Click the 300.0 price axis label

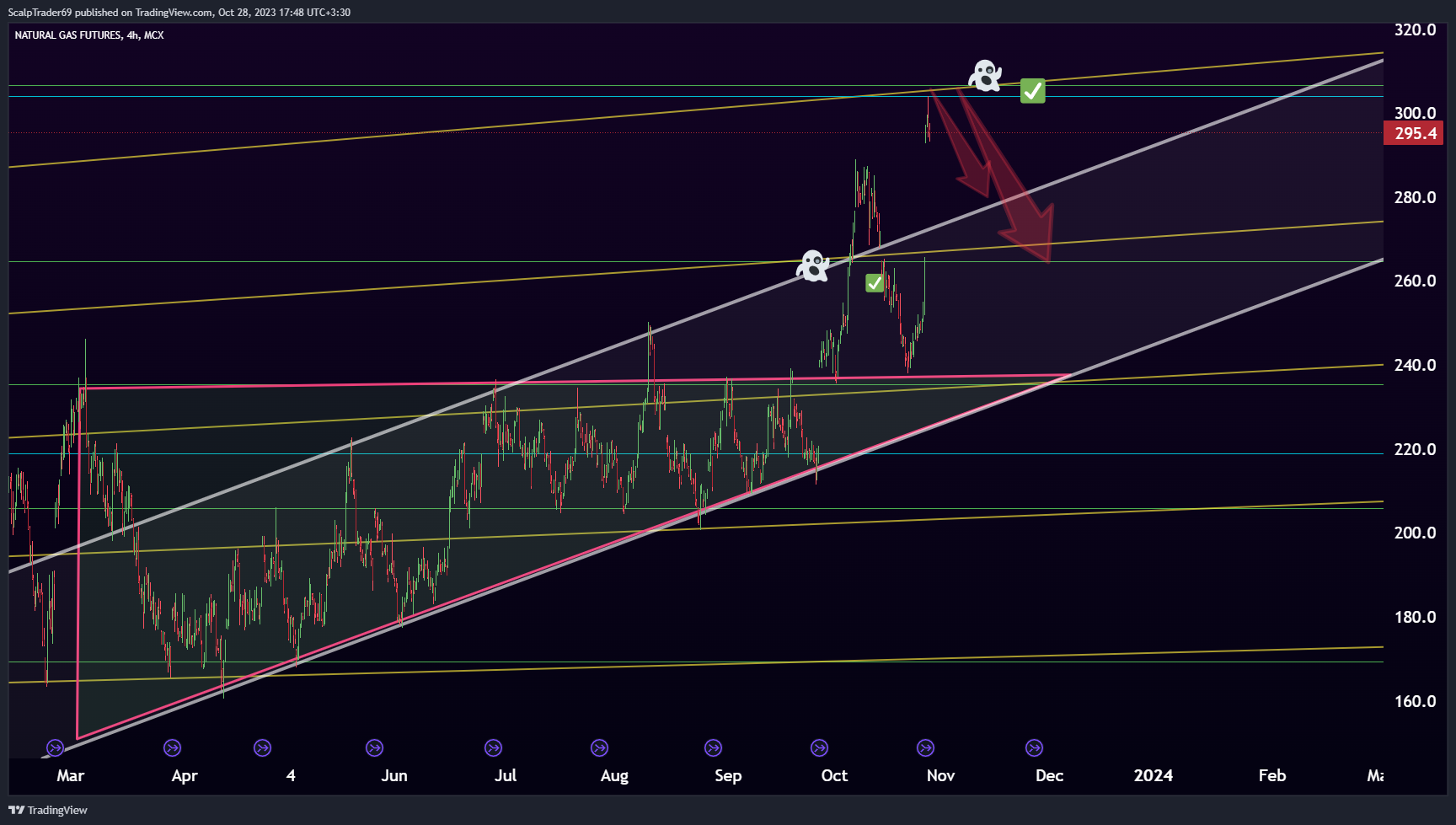pos(1415,113)
